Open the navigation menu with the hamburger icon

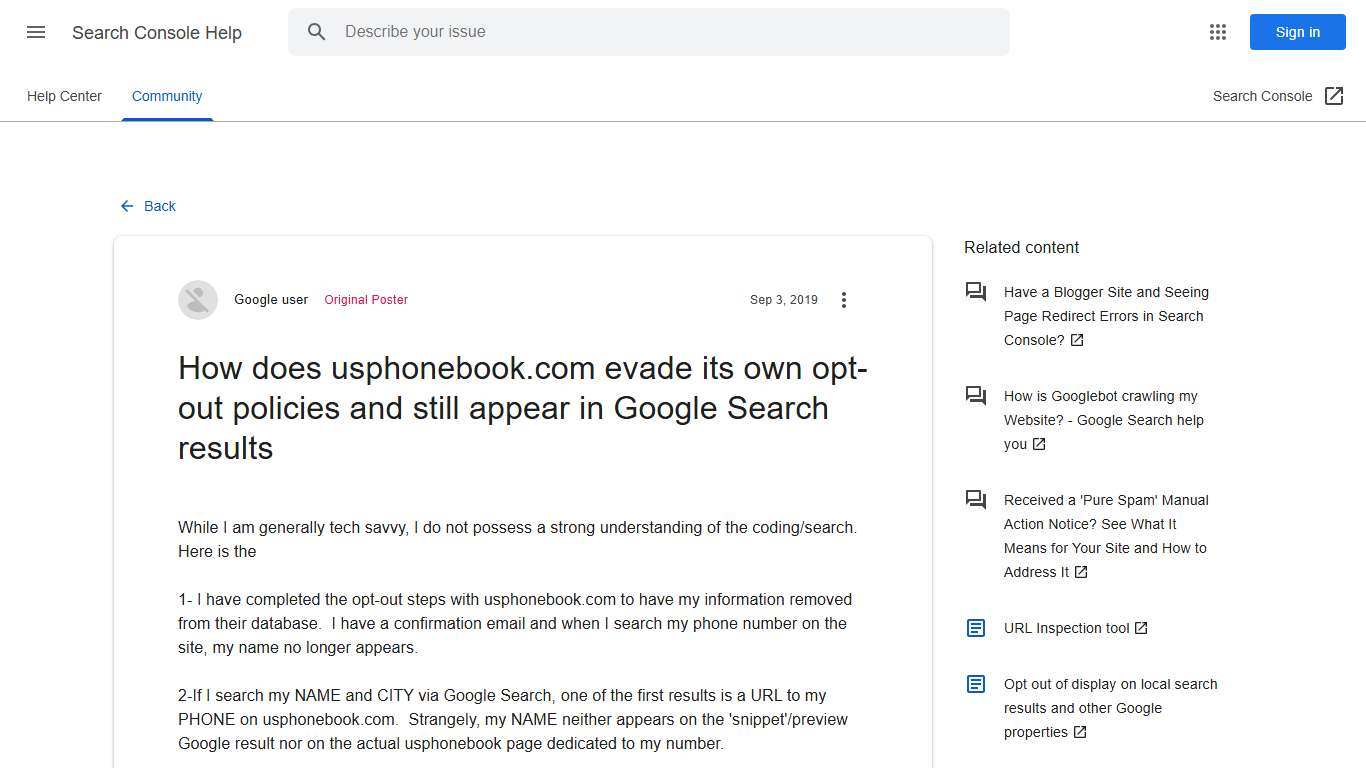click(x=36, y=32)
